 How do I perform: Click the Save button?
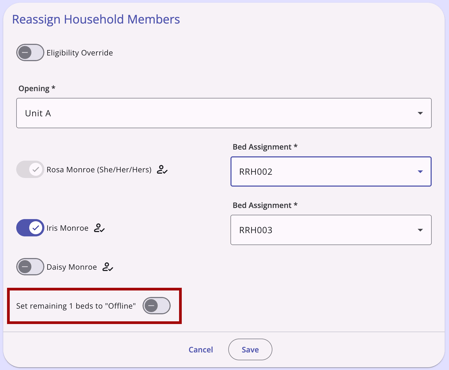click(x=250, y=349)
